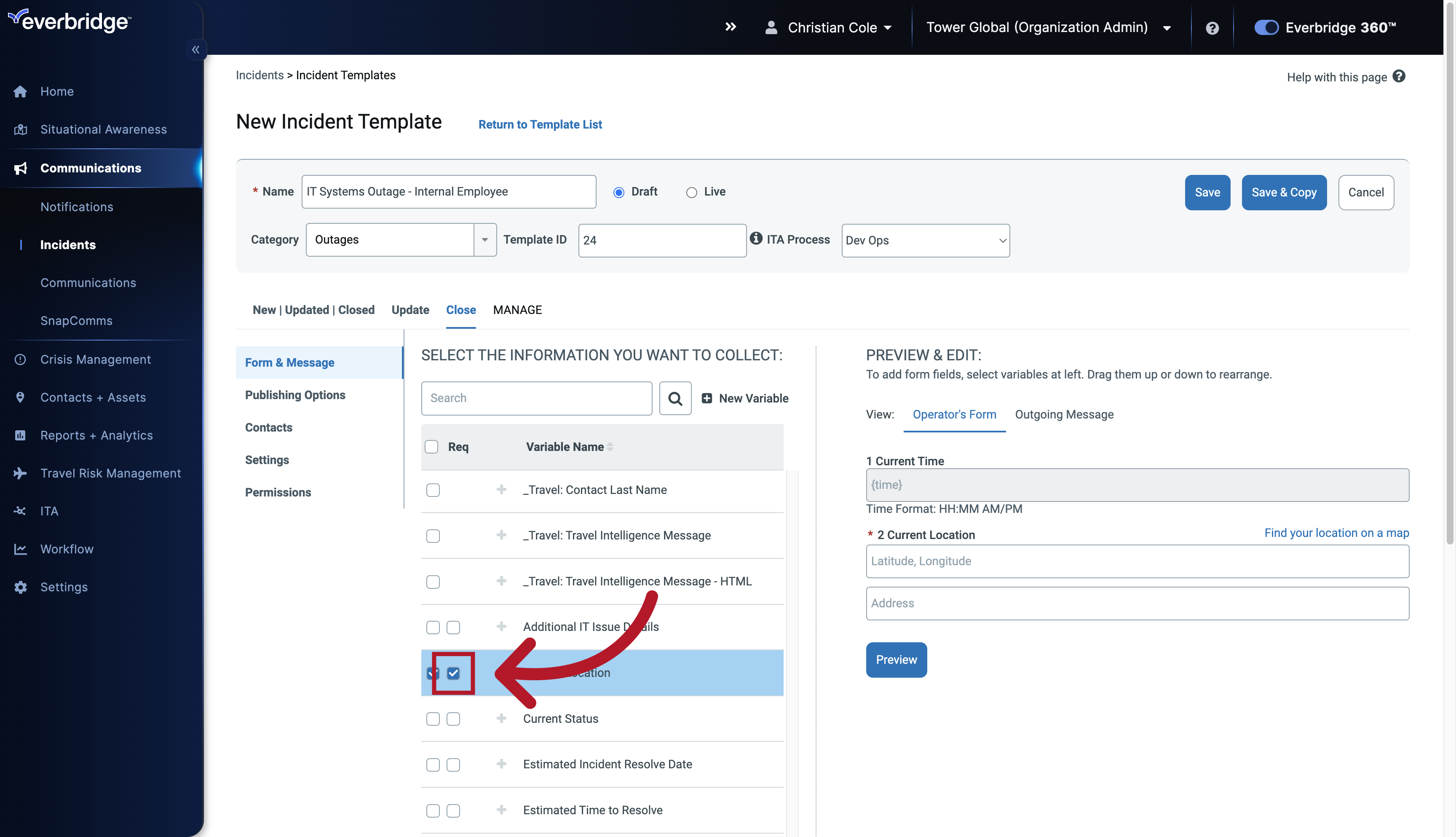Click the Save & Copy button
1456x837 pixels.
pyautogui.click(x=1284, y=191)
